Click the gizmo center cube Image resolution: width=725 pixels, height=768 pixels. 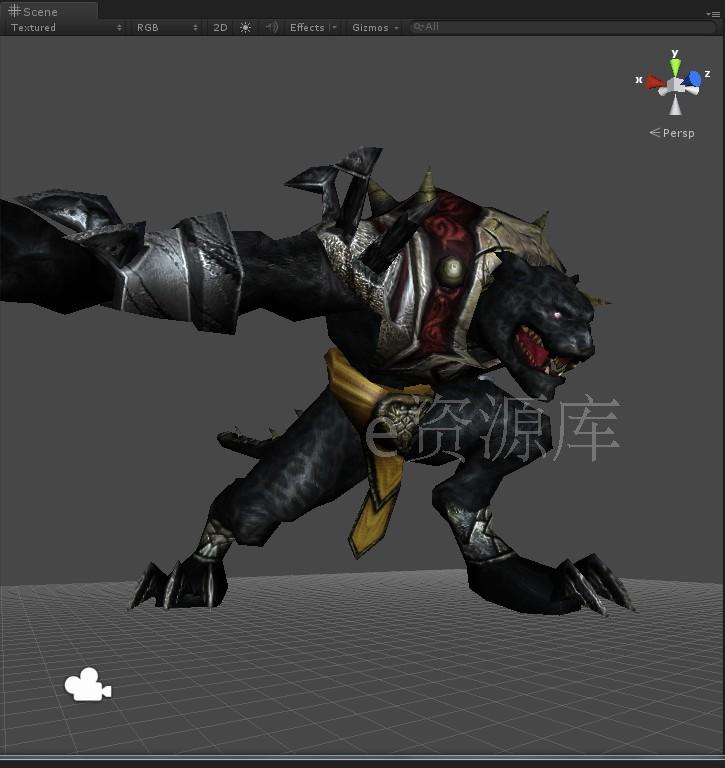676,85
